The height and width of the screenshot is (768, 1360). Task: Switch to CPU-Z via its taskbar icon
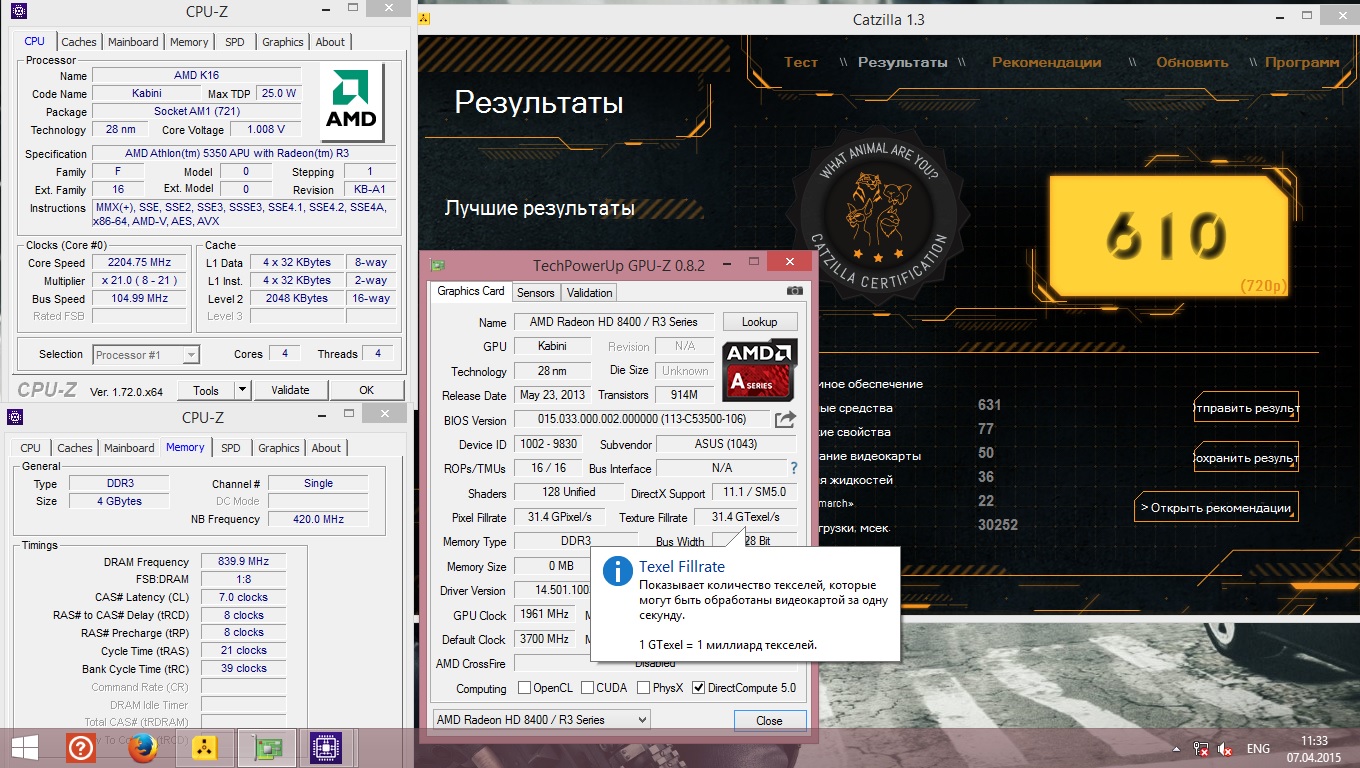click(x=325, y=747)
